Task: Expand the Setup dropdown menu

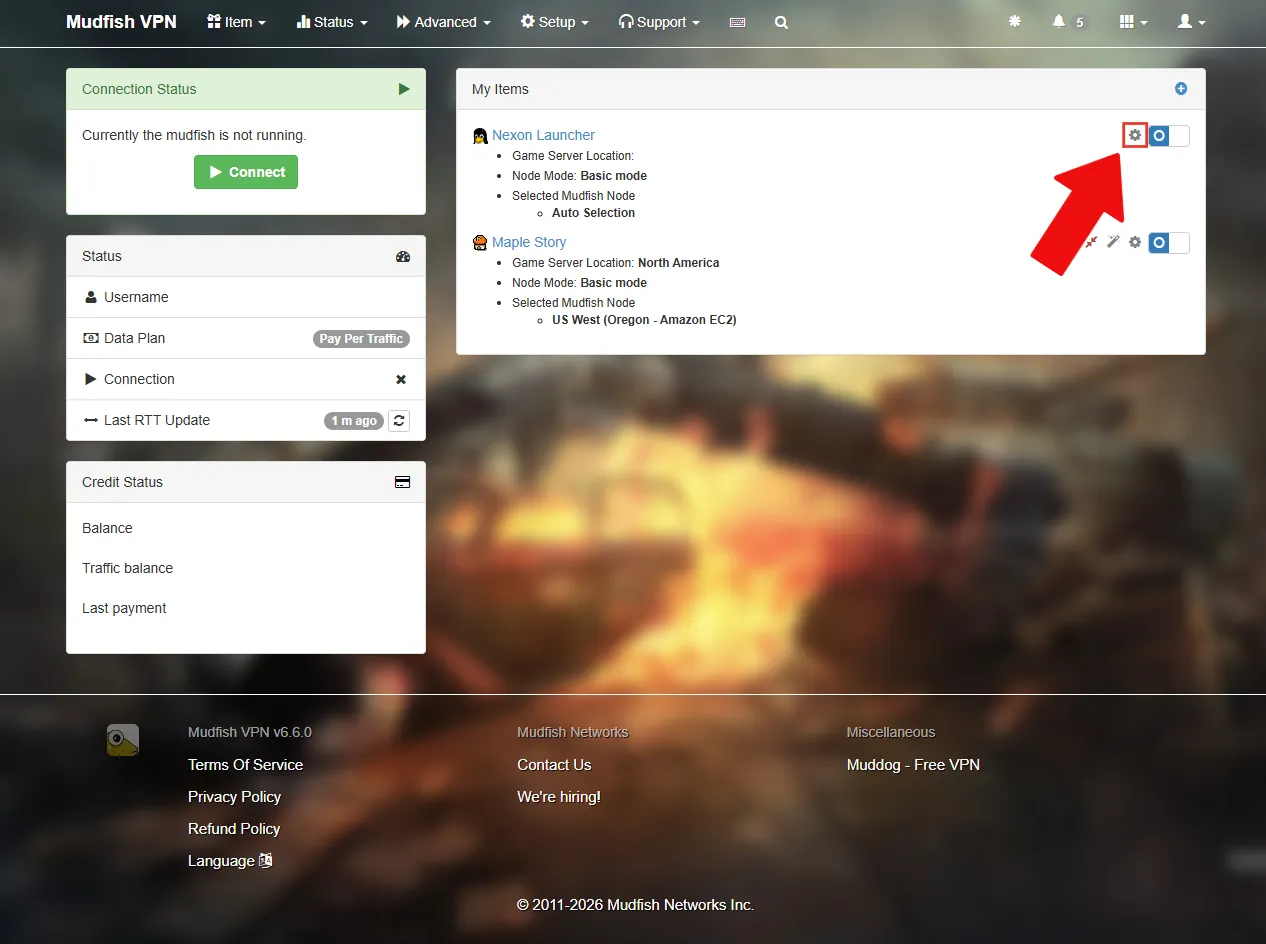Action: (x=554, y=22)
